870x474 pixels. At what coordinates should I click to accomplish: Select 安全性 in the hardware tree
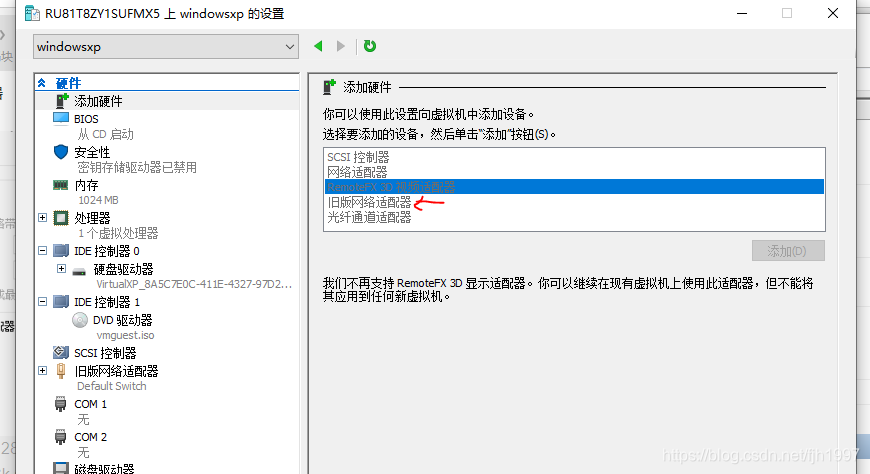92,152
